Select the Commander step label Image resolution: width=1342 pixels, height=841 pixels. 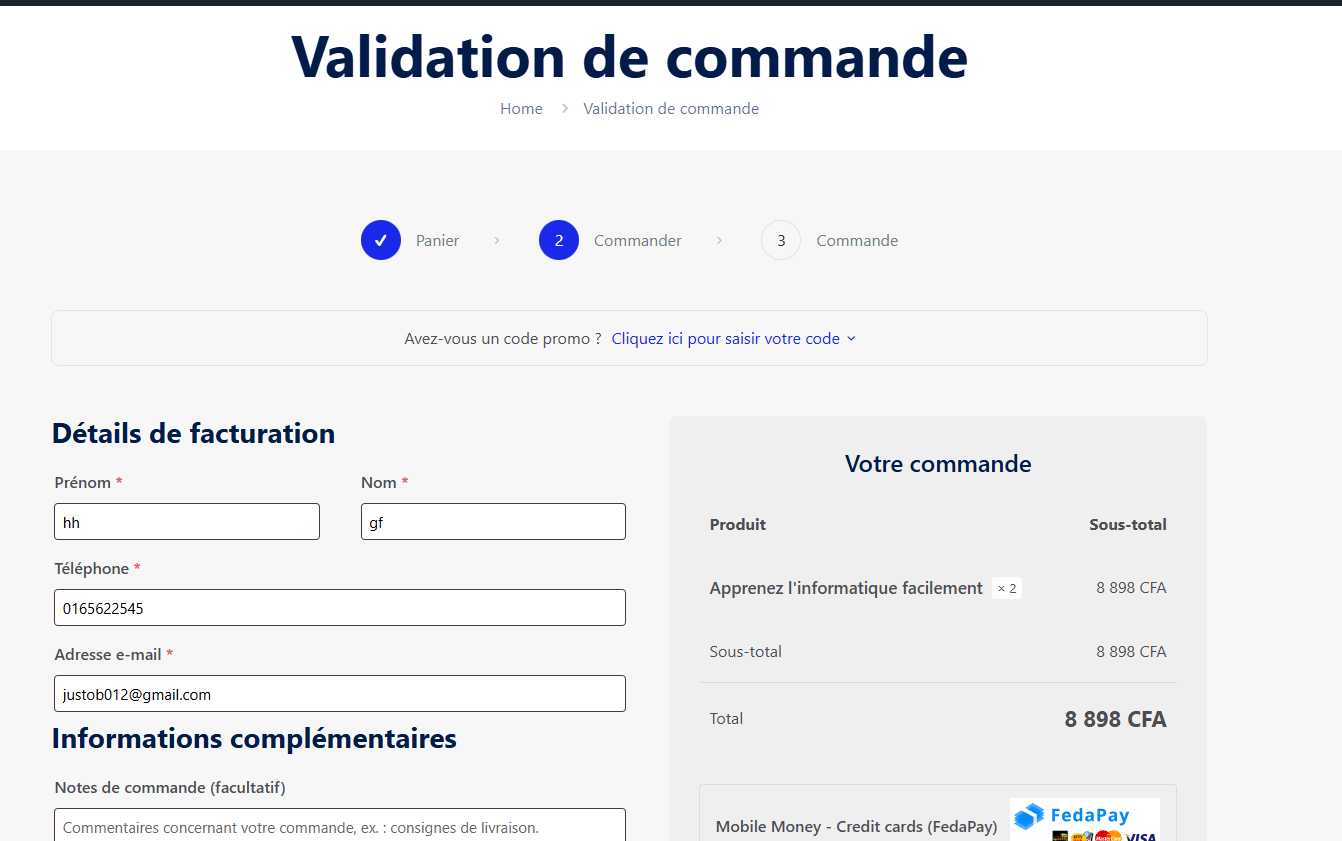(x=638, y=240)
